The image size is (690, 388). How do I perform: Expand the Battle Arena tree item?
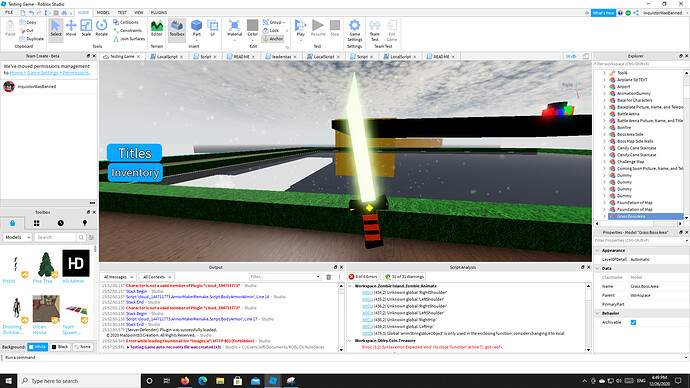tap(604, 114)
